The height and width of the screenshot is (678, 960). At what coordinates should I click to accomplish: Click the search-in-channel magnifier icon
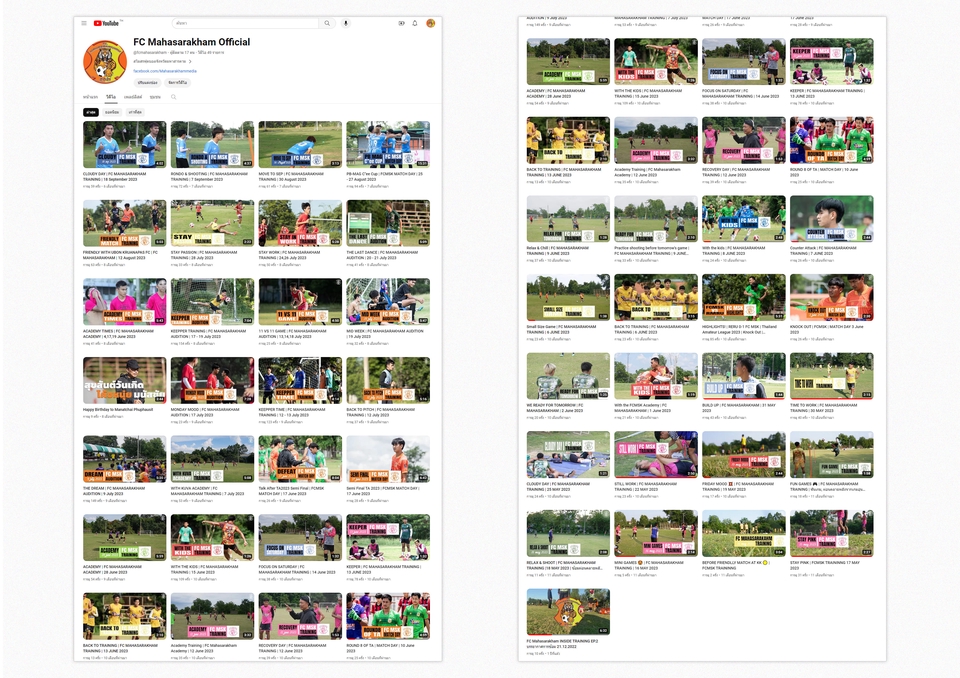click(x=173, y=97)
